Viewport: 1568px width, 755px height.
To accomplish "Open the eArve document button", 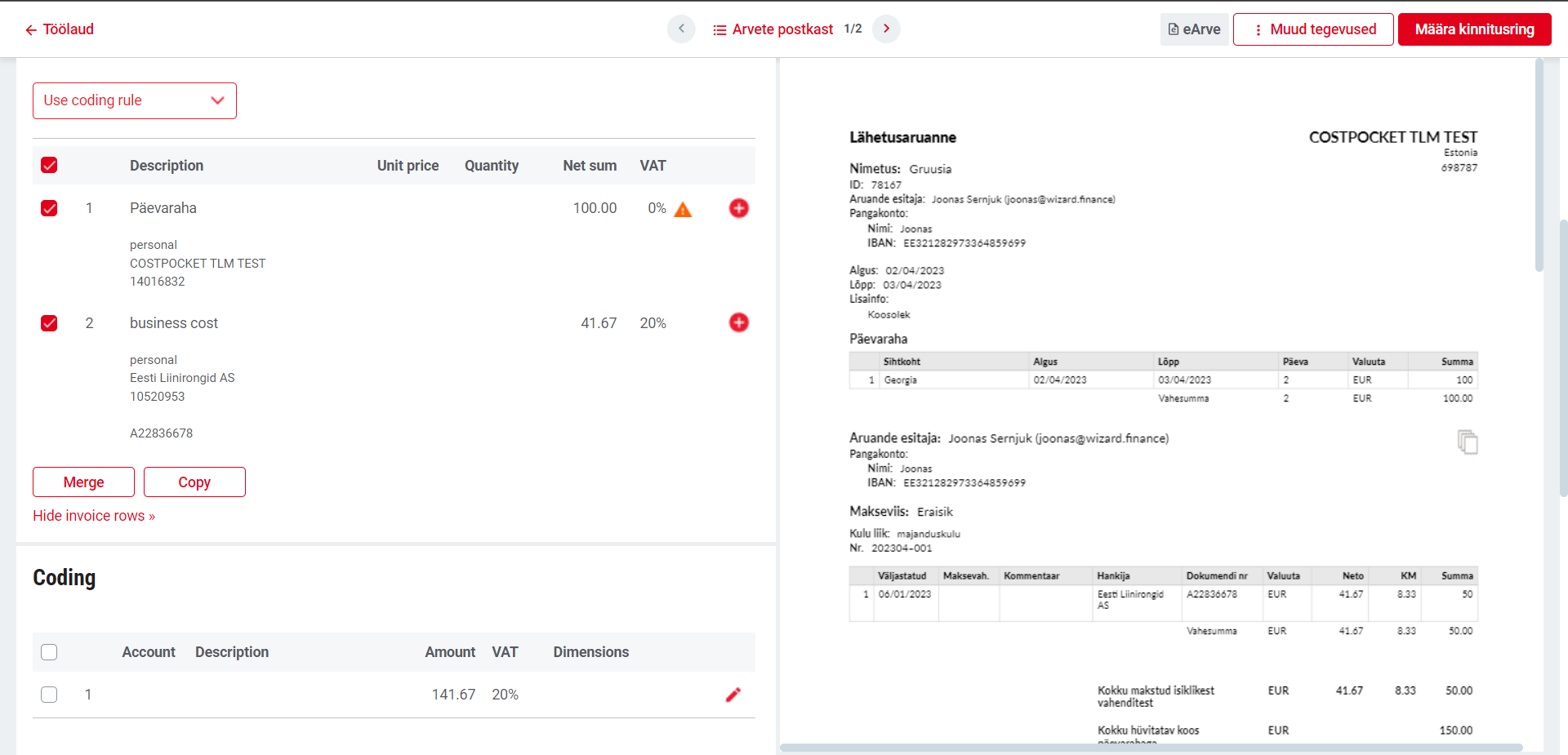I will [x=1194, y=29].
